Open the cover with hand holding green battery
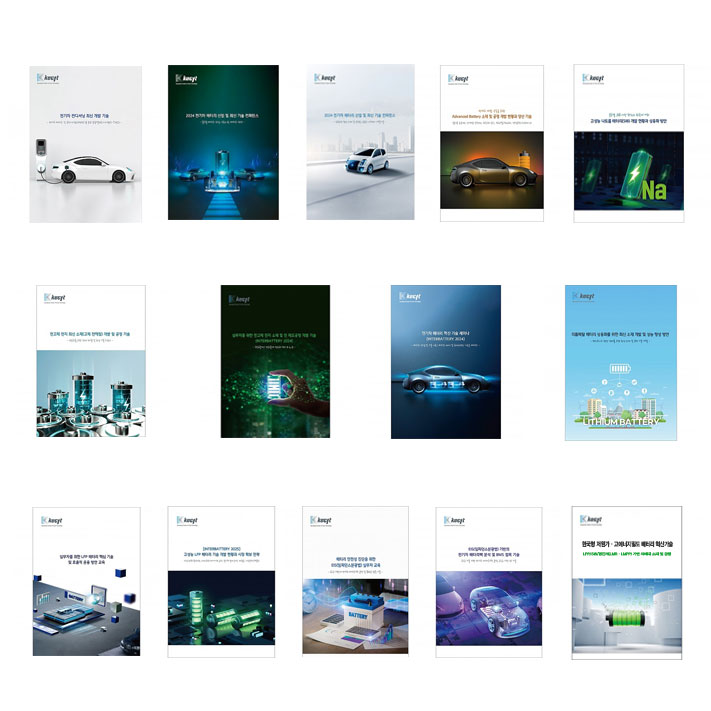The width and height of the screenshot is (711, 711). tap(273, 361)
